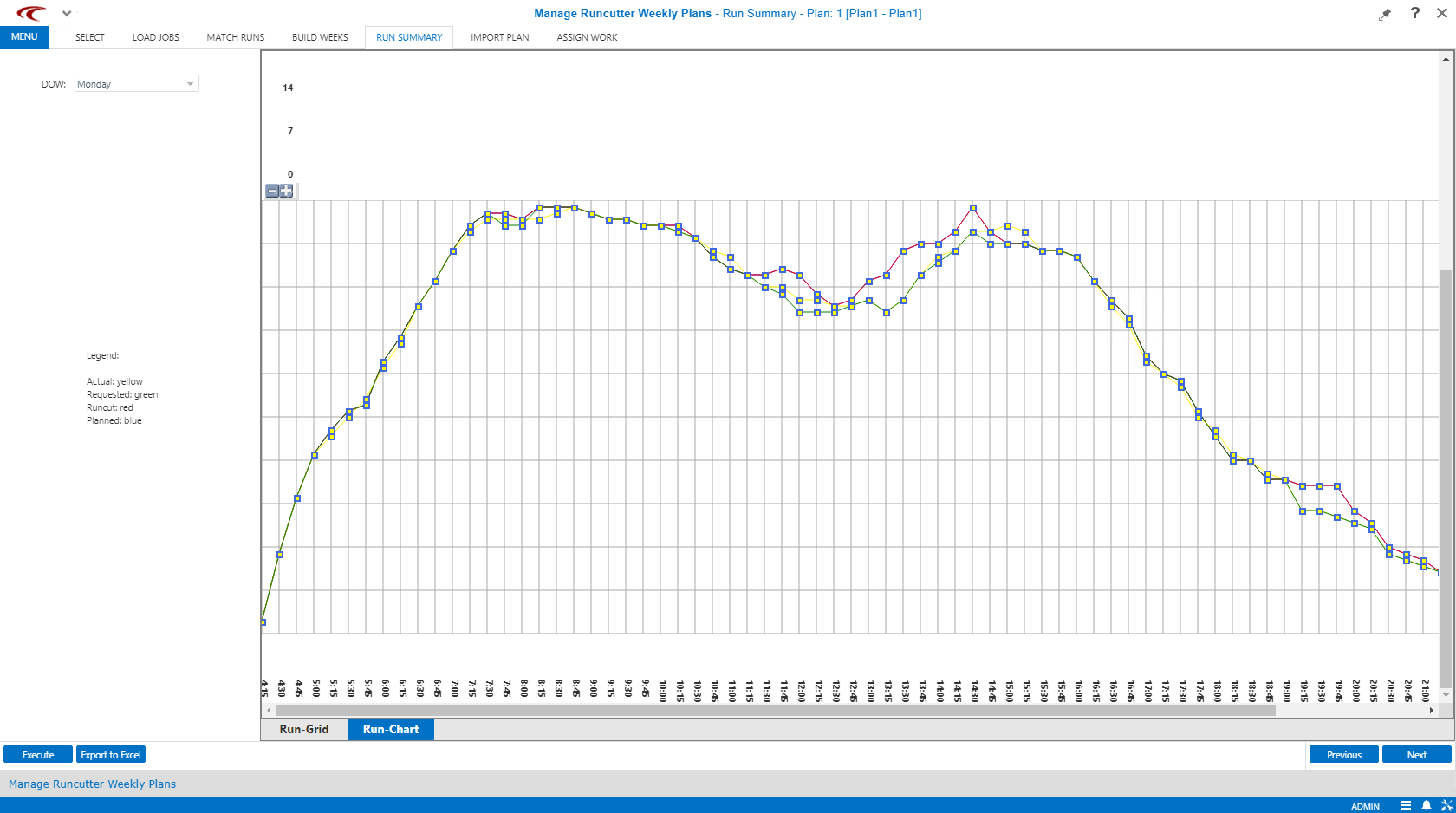
Task: Open the IMPORT PLAN tab
Action: [499, 37]
